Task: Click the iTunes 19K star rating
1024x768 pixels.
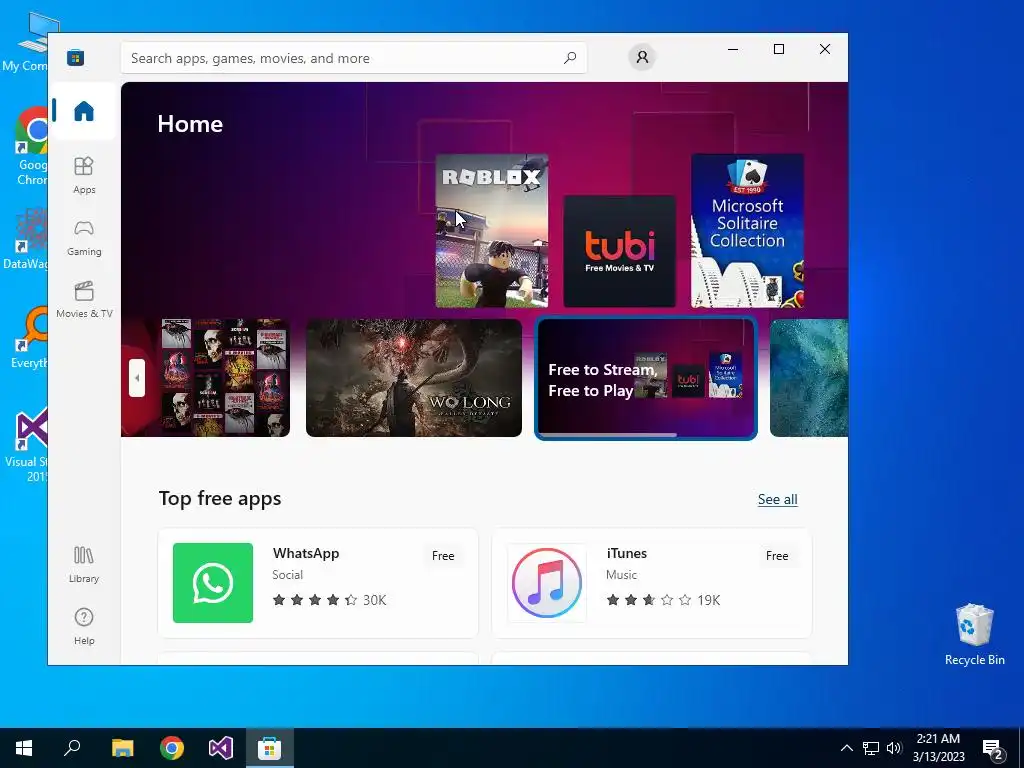Action: click(x=663, y=600)
